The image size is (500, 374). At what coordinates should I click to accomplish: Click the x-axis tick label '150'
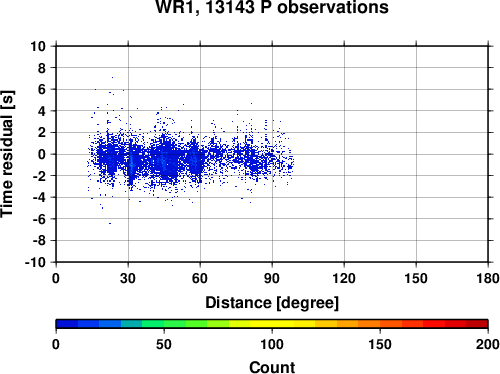[416, 278]
